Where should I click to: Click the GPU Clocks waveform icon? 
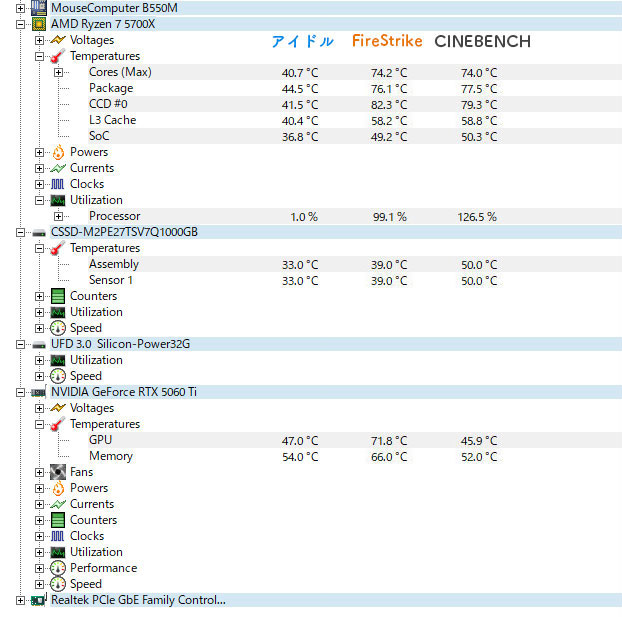pos(58,536)
